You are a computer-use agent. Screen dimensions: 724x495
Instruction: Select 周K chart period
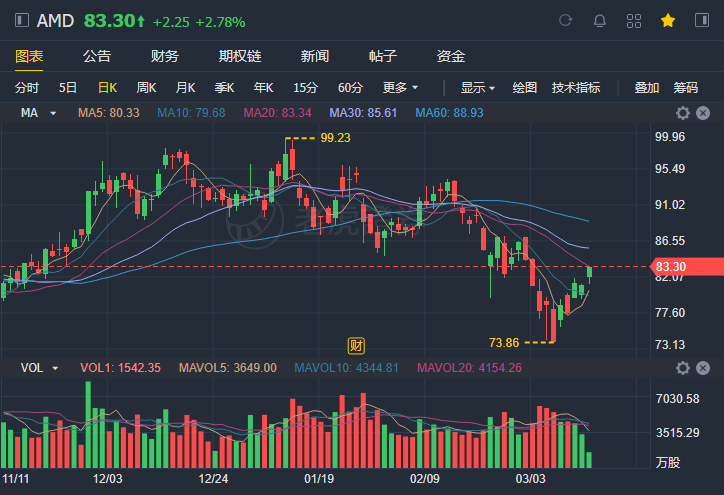[146, 87]
